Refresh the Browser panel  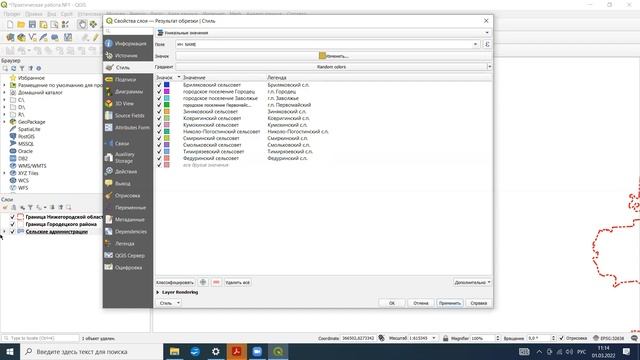(13, 69)
